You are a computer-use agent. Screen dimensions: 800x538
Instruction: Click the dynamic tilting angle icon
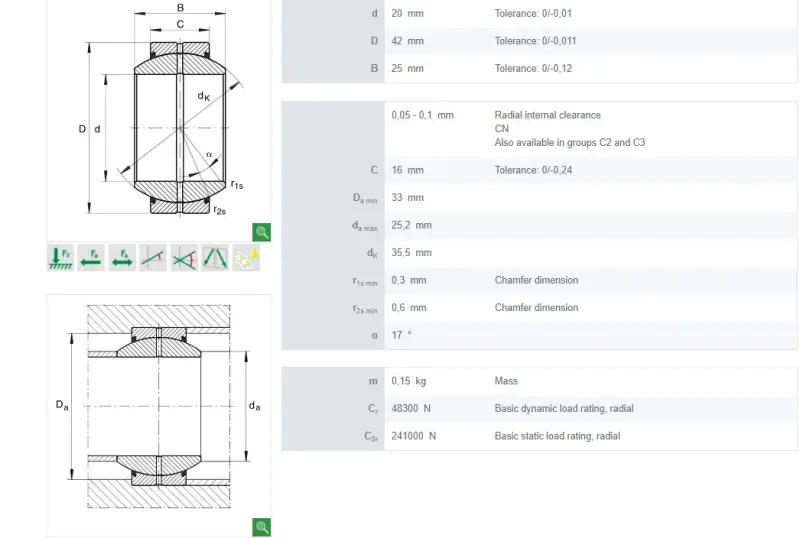184,258
